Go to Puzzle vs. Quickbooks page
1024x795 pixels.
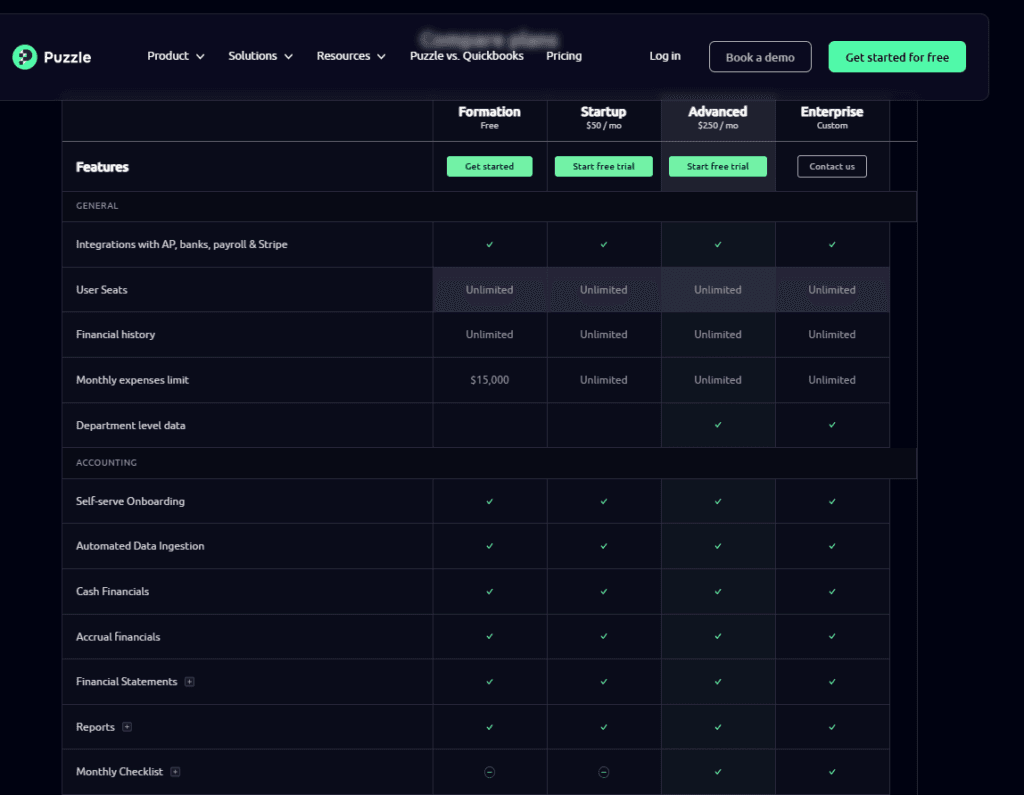click(x=466, y=56)
